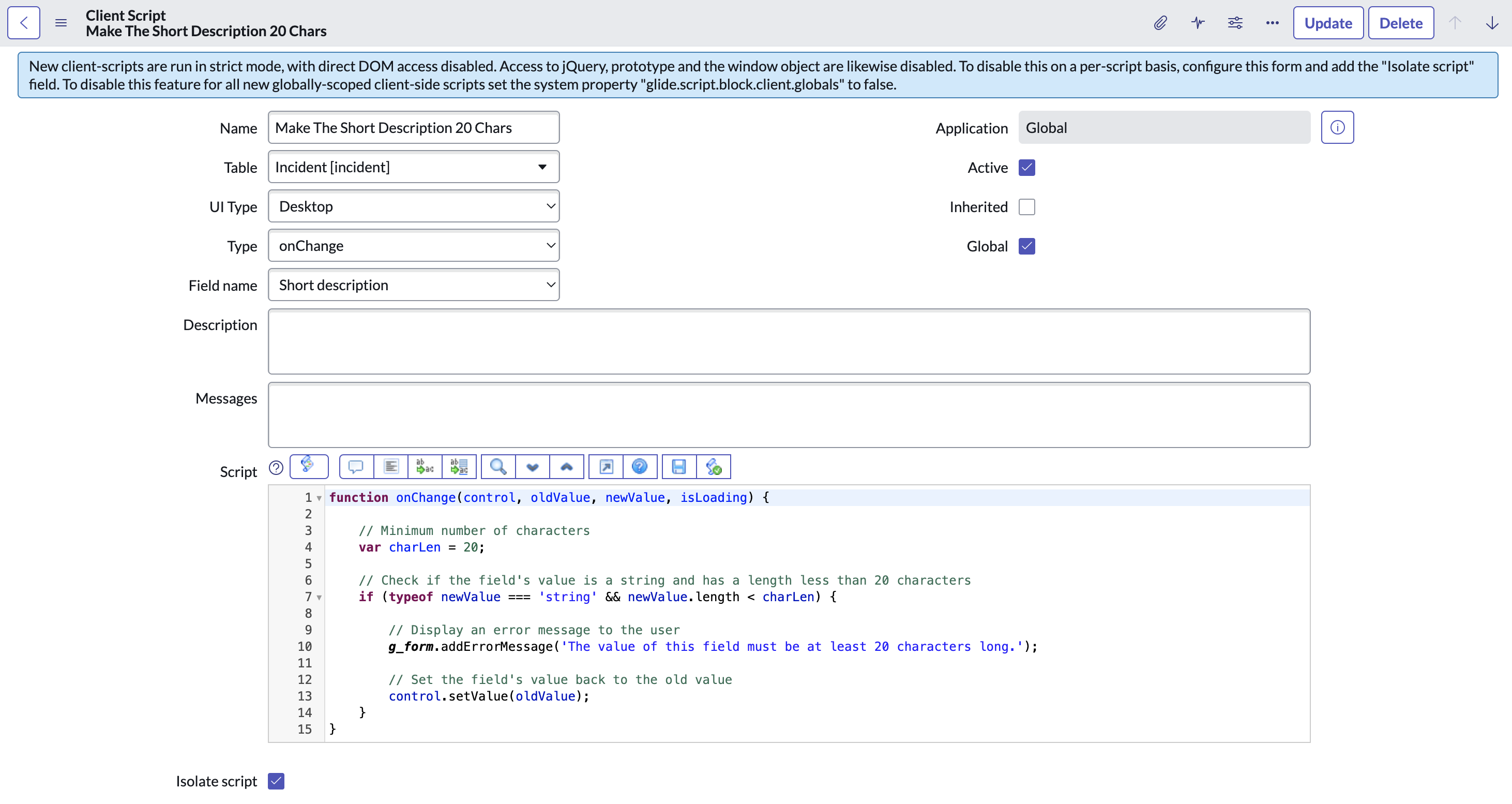Expand the UI Type Desktop dropdown

point(413,207)
